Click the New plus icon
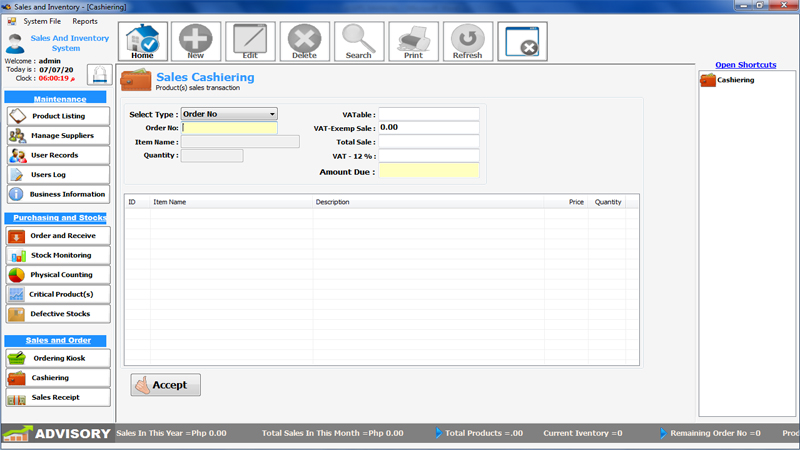 point(196,42)
